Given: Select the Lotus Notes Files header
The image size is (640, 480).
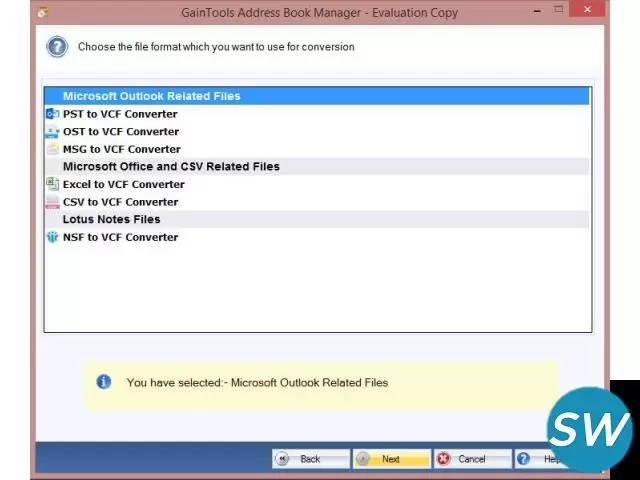Looking at the screenshot, I should [111, 219].
